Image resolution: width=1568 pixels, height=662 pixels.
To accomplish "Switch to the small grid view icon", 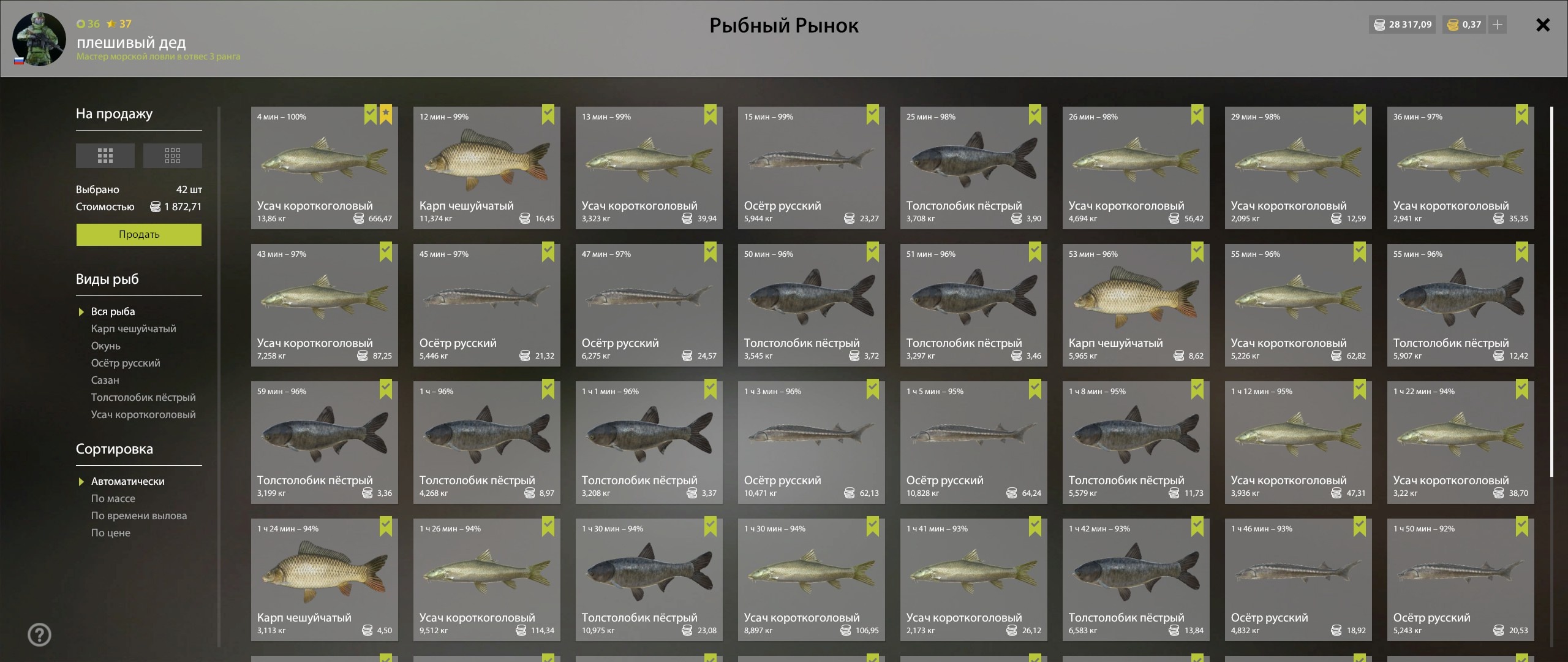I will point(172,156).
